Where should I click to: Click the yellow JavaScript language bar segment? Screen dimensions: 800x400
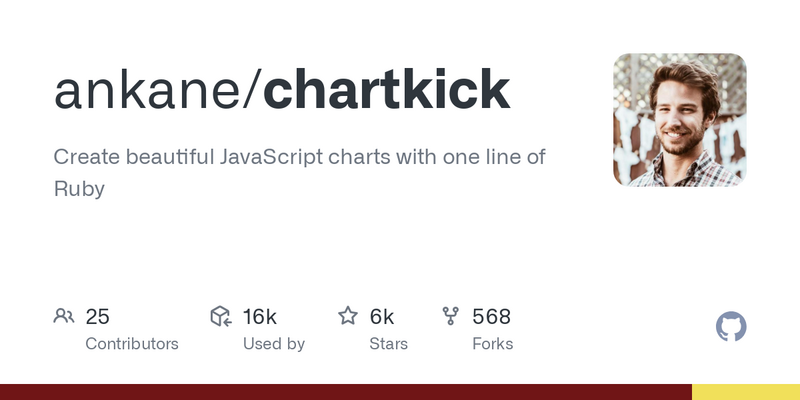(746, 392)
